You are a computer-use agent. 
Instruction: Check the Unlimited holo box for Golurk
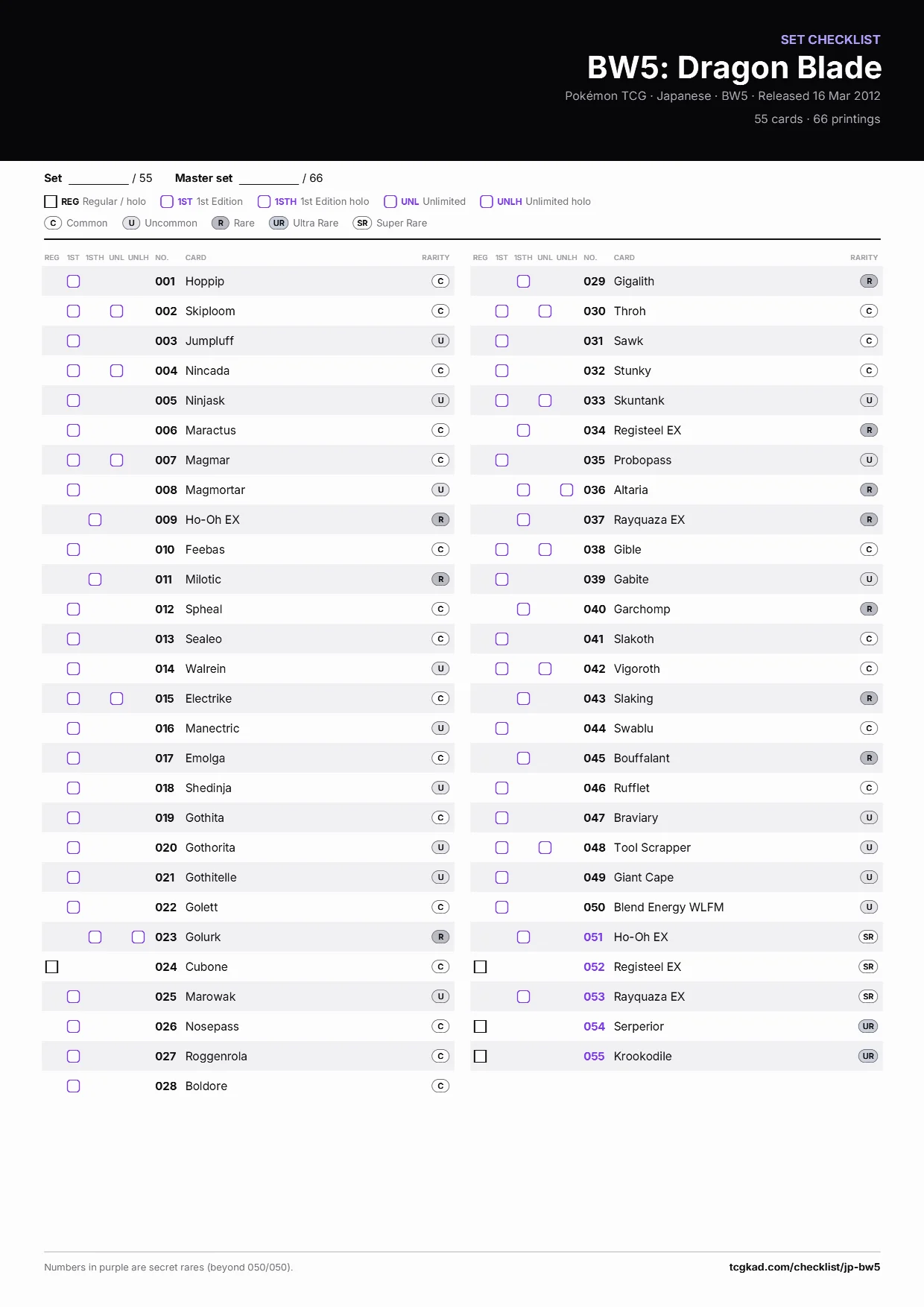pos(138,937)
